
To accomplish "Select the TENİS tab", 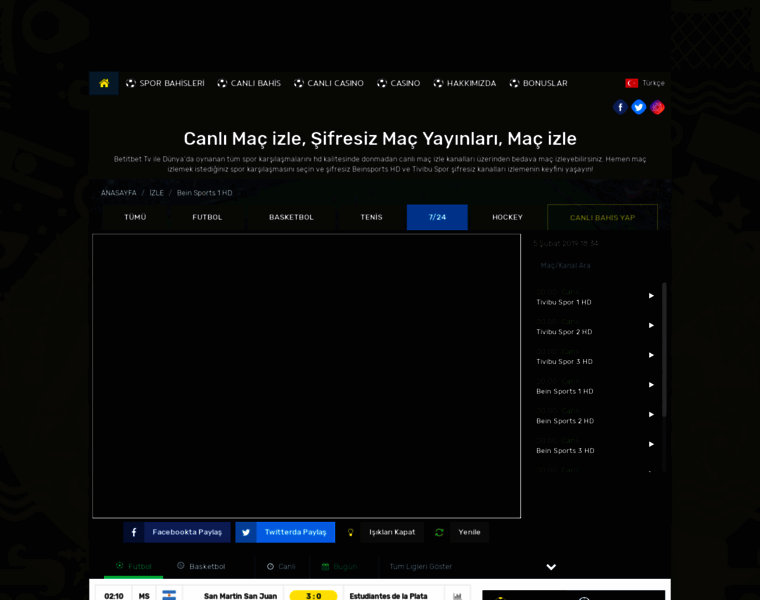I will 371,217.
